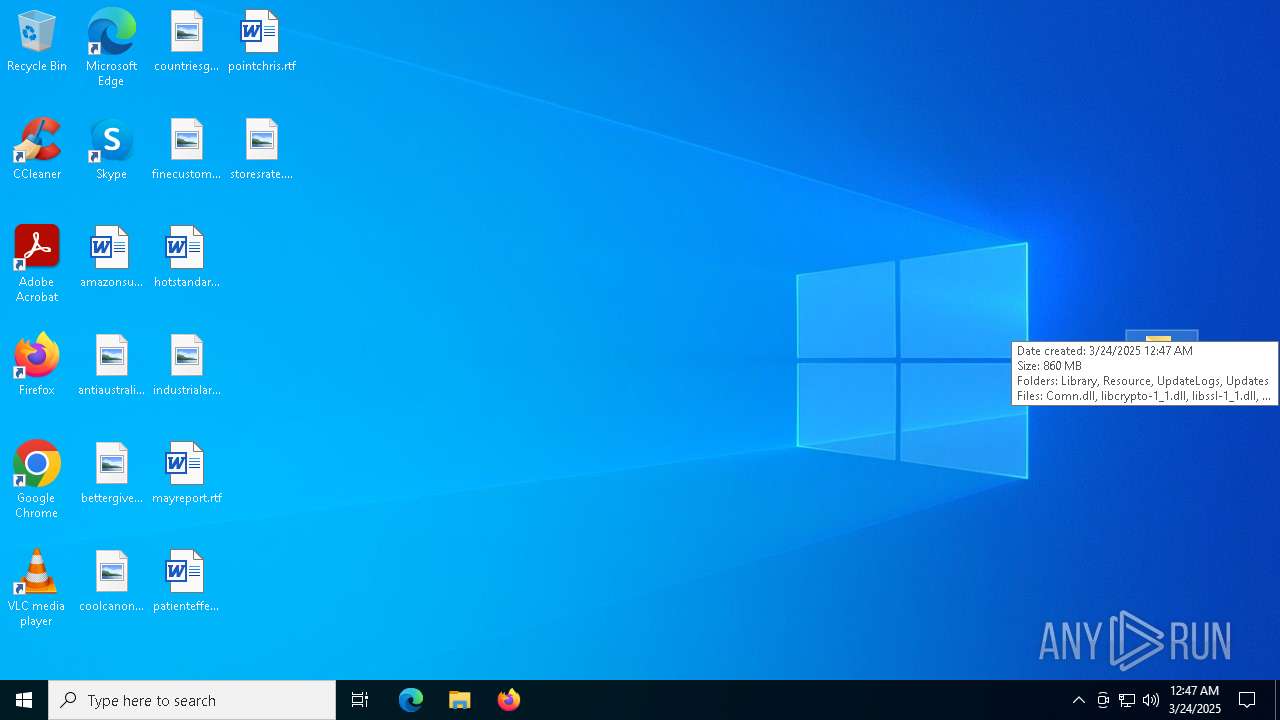Screen dimensions: 1280x720
Task: Select the countriesg... image file
Action: tap(186, 42)
